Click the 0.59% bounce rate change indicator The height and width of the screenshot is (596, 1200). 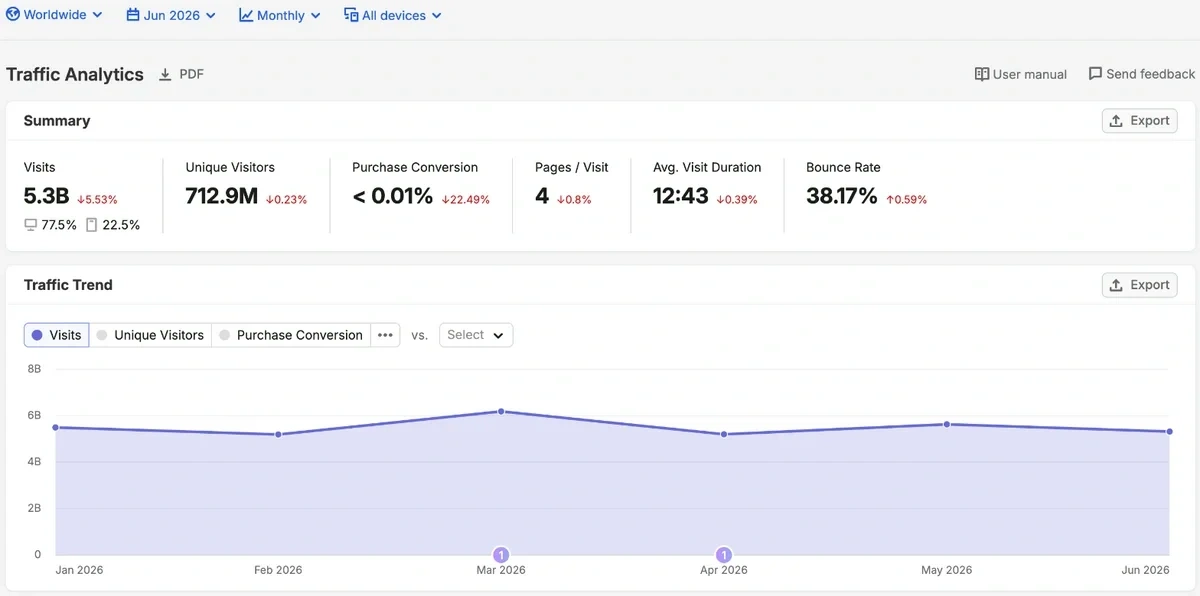[x=907, y=200]
